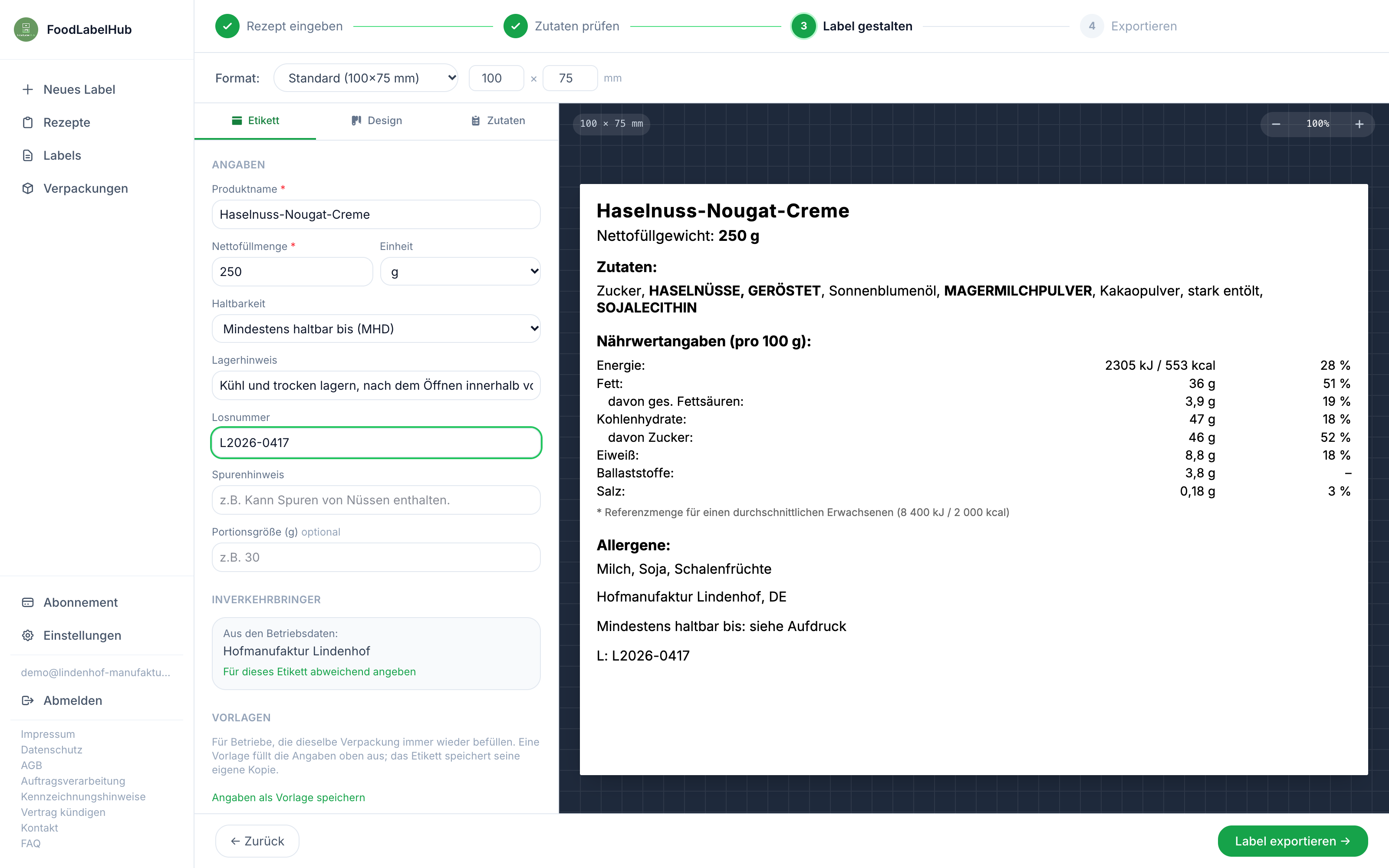Click the gear icon beside Einstellungen
This screenshot has width=1389, height=868.
[x=27, y=635]
